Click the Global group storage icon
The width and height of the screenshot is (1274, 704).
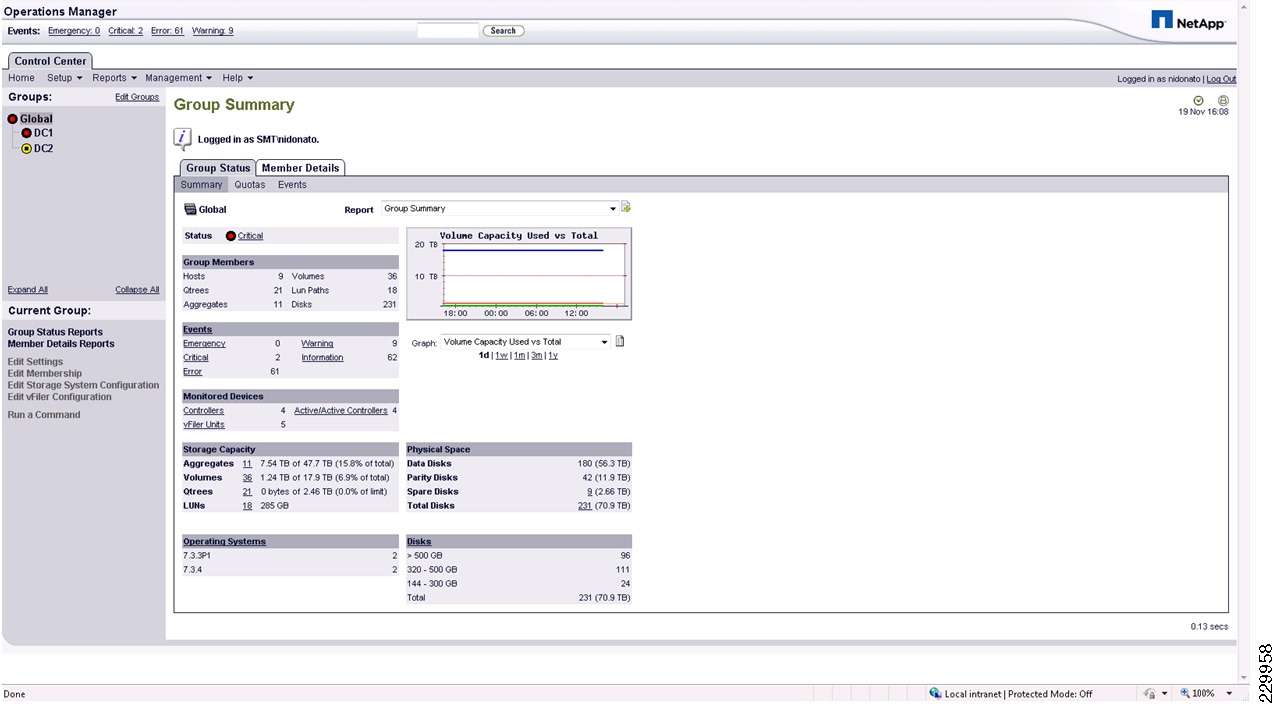(x=190, y=210)
